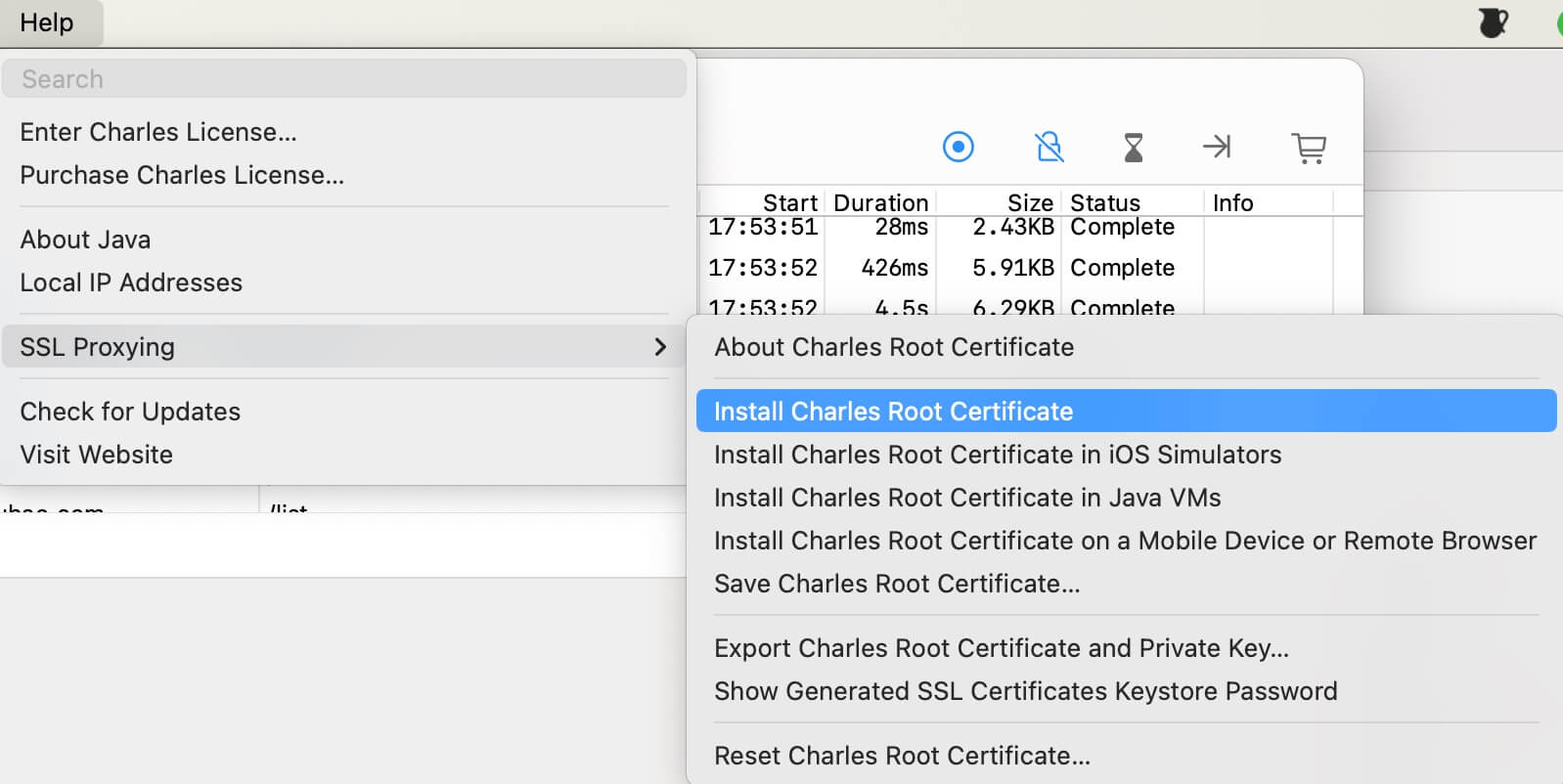Choose About Java menu item
Screen dimensions: 1563x784
point(85,240)
